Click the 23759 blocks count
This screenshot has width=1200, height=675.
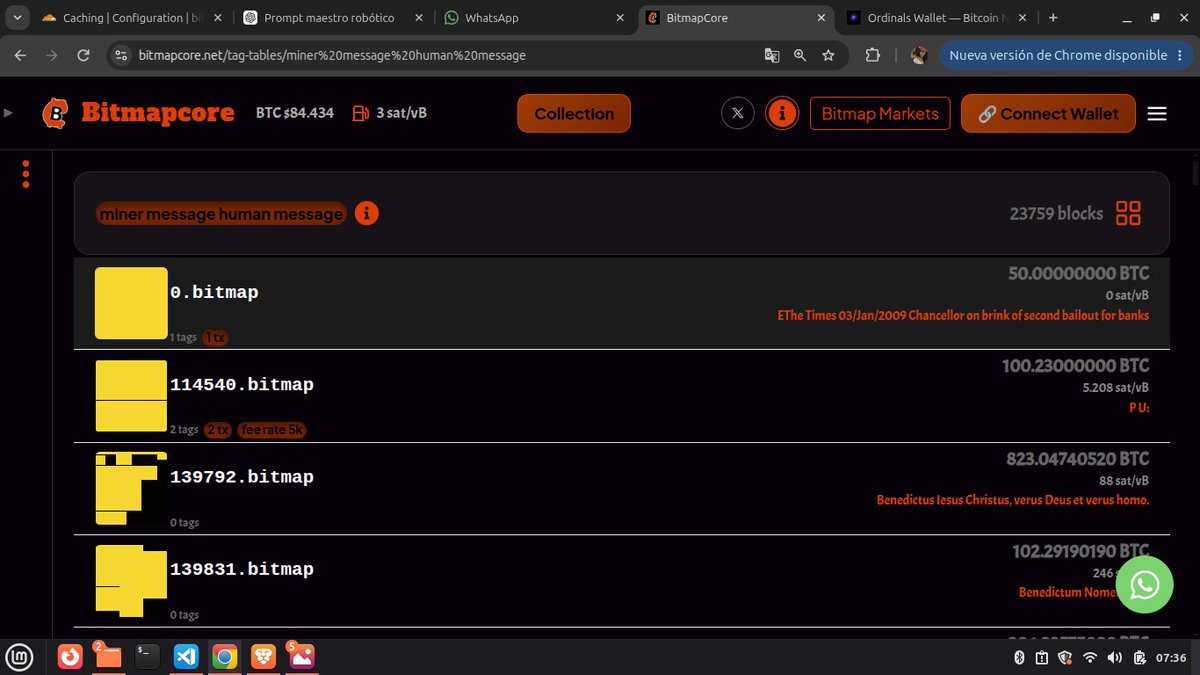(1056, 213)
